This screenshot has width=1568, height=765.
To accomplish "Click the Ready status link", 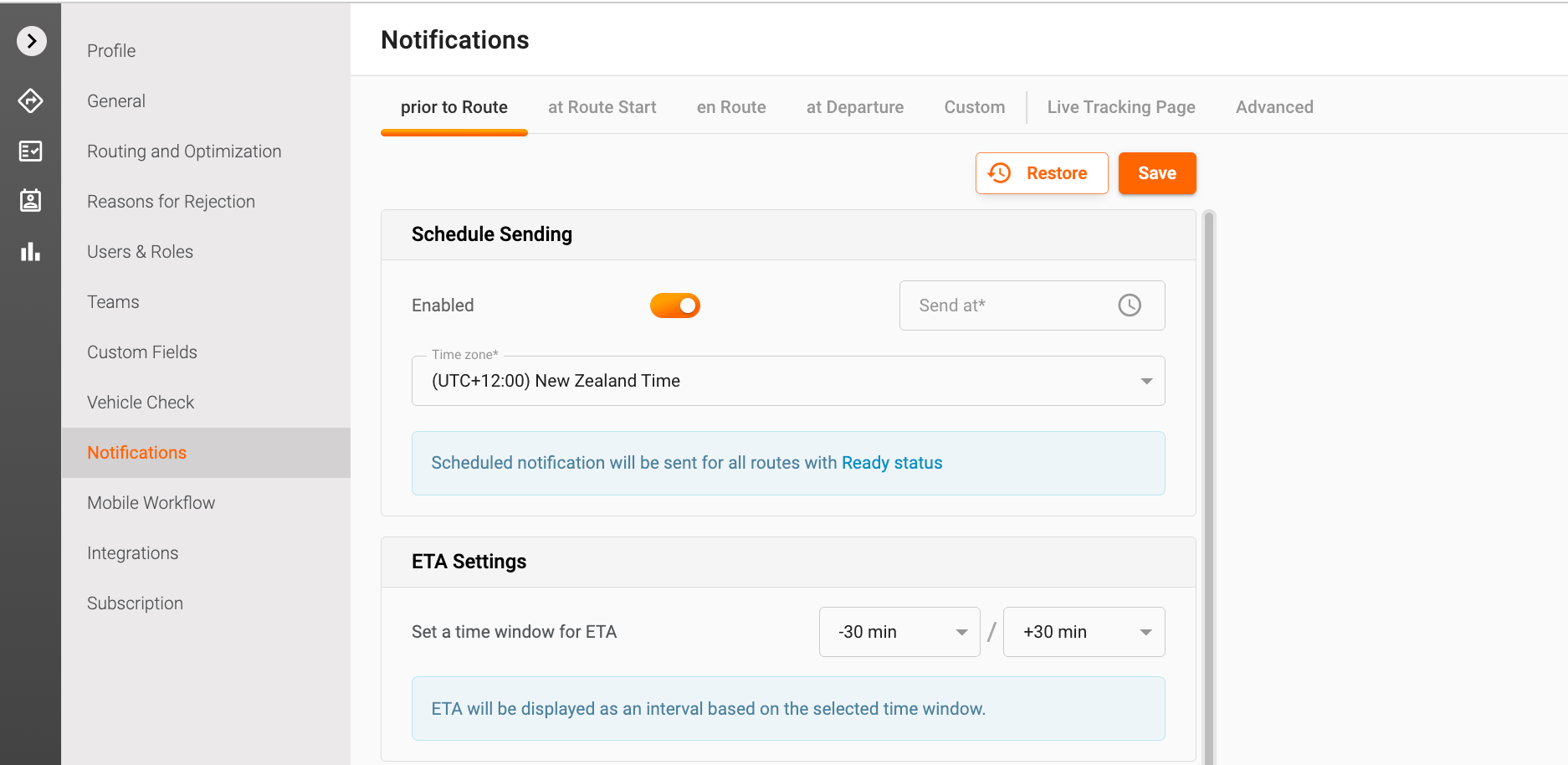I will coord(891,463).
